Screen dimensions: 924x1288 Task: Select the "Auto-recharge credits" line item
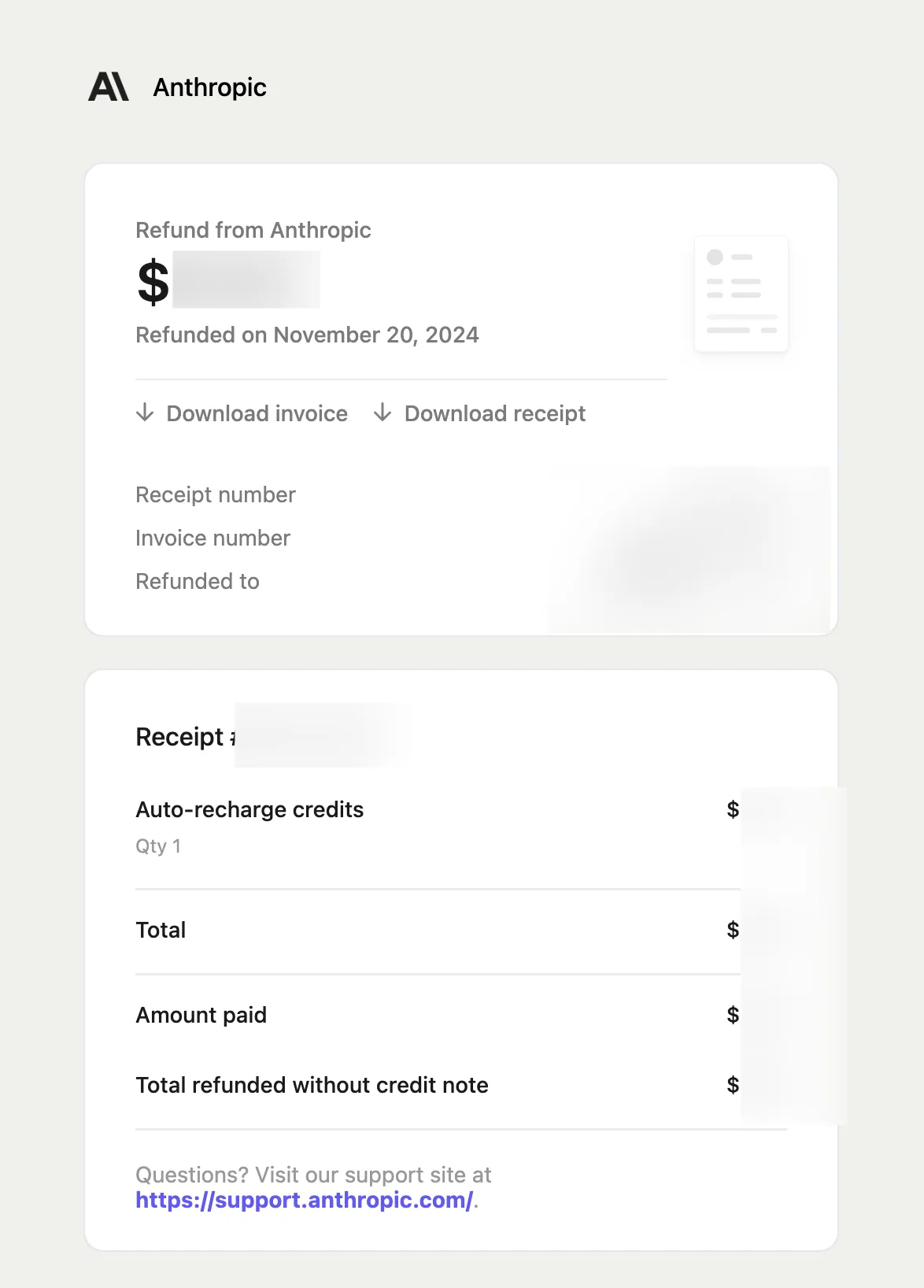pos(249,810)
